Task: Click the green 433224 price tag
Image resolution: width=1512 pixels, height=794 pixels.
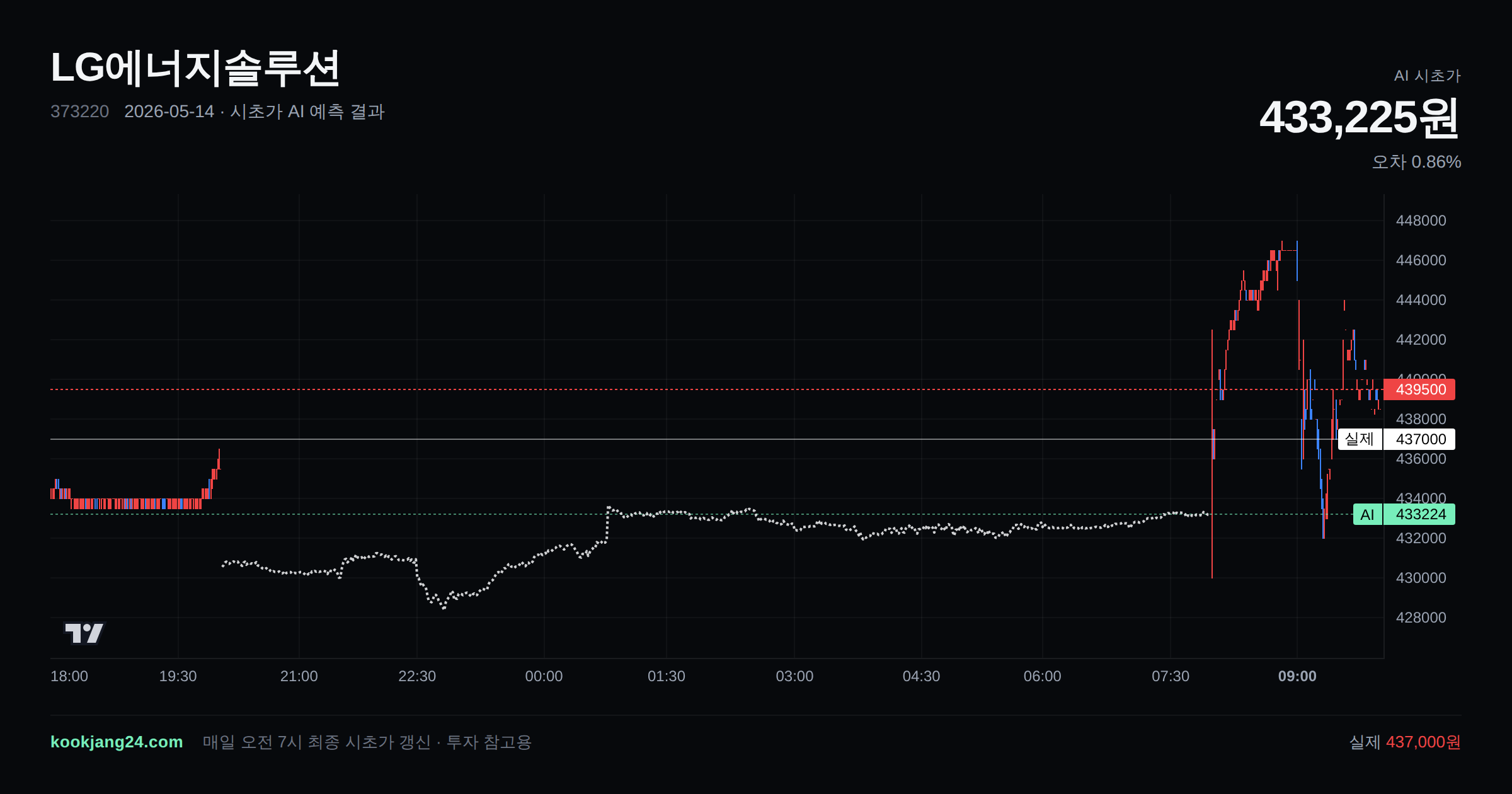Action: click(x=1419, y=514)
